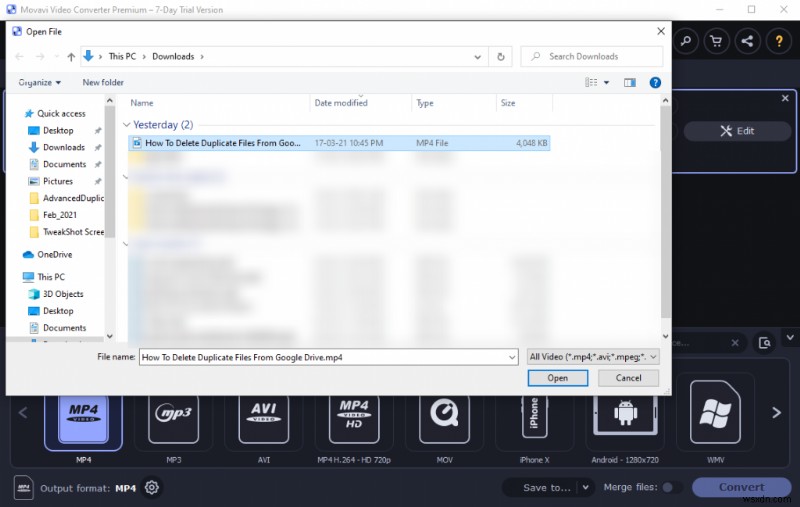The height and width of the screenshot is (507, 800).
Task: Select the MP3 format preset
Action: (173, 423)
